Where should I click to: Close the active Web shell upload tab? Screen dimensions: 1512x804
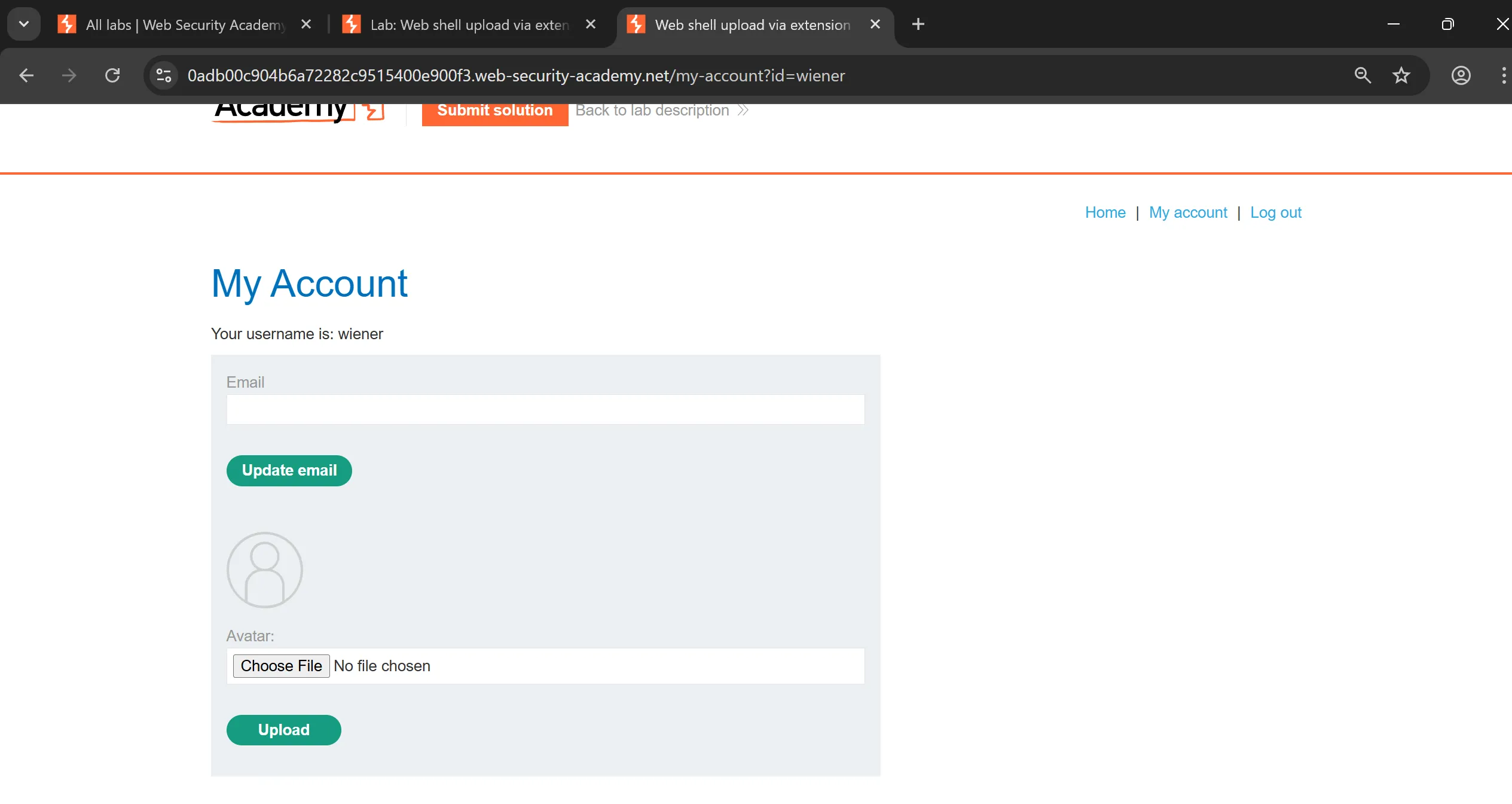click(875, 25)
